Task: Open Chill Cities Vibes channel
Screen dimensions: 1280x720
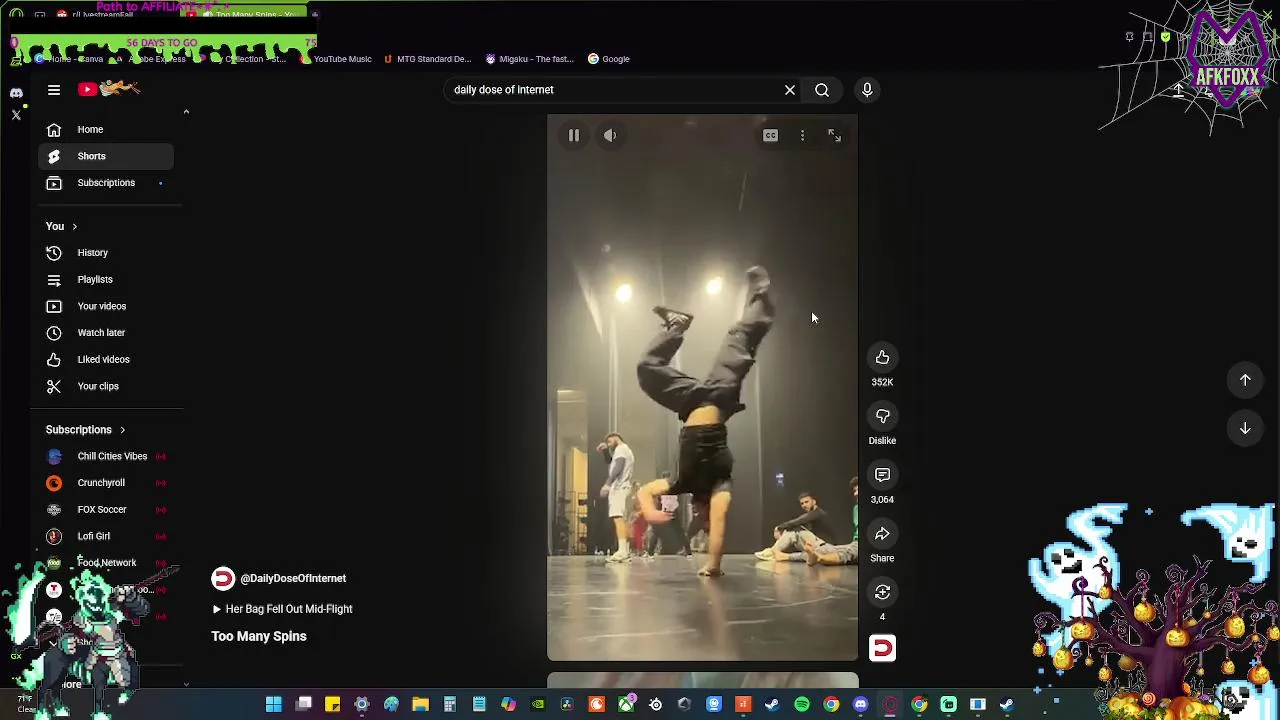Action: [x=106, y=456]
